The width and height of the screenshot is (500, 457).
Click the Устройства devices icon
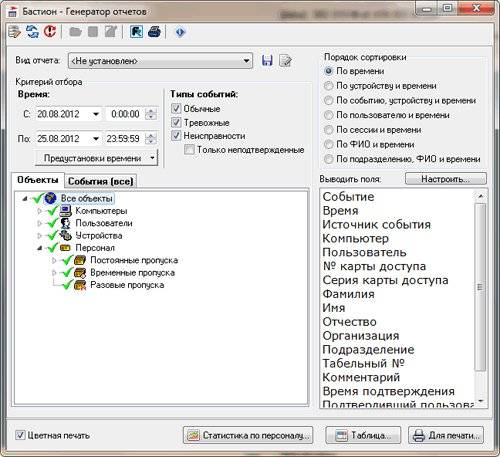[66, 235]
